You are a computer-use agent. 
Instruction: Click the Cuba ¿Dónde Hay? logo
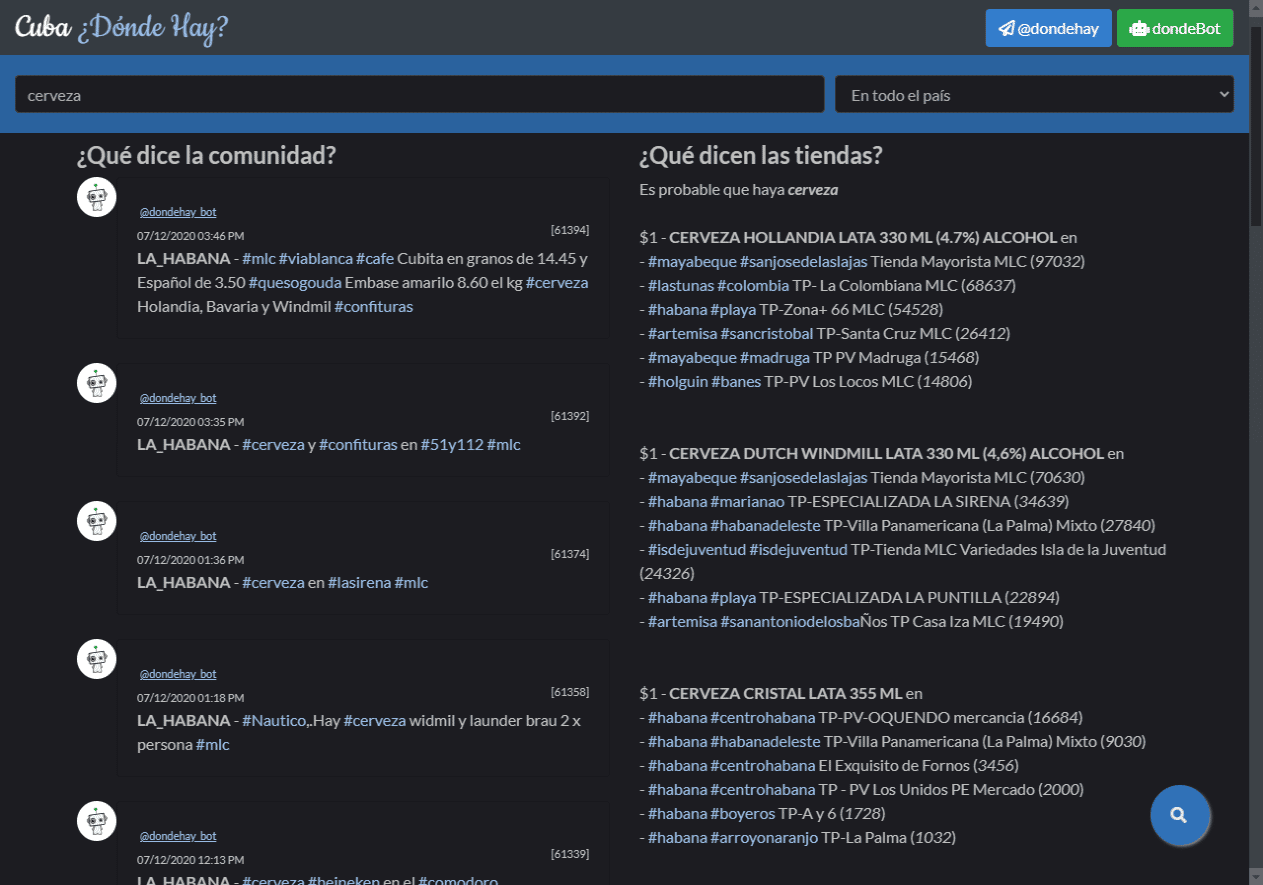[x=122, y=28]
